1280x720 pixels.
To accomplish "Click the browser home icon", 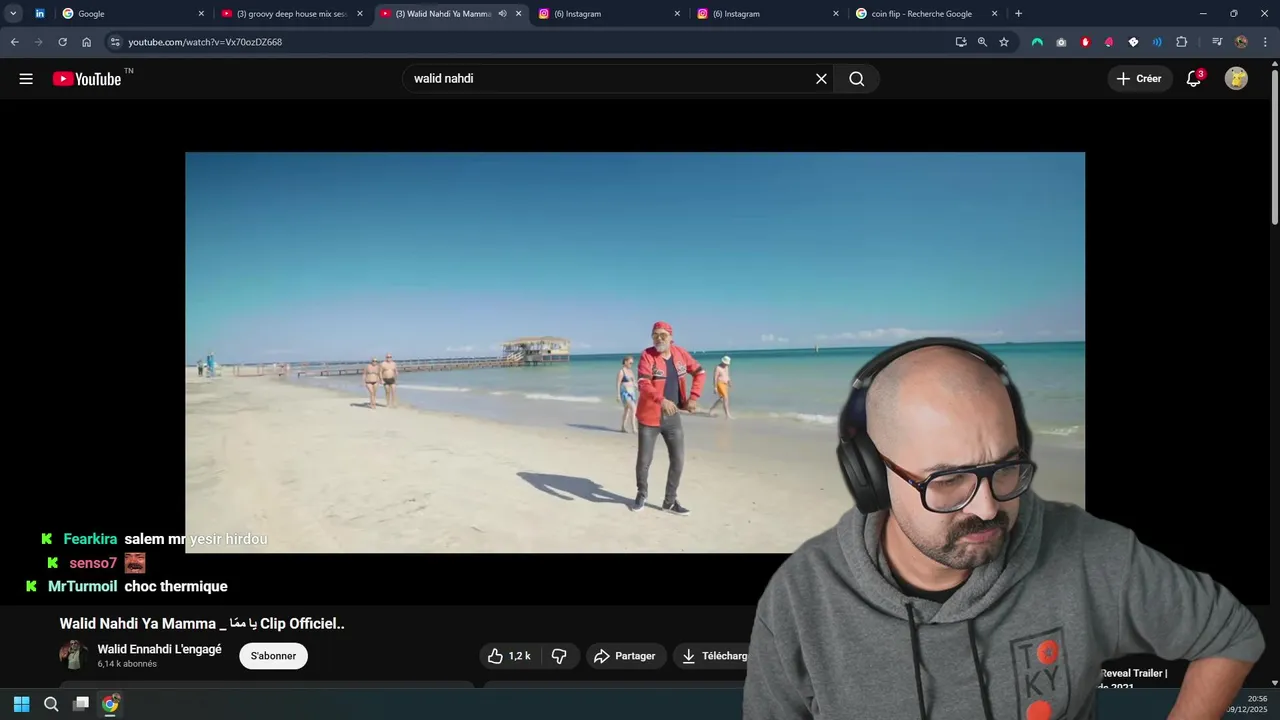I will 86,42.
